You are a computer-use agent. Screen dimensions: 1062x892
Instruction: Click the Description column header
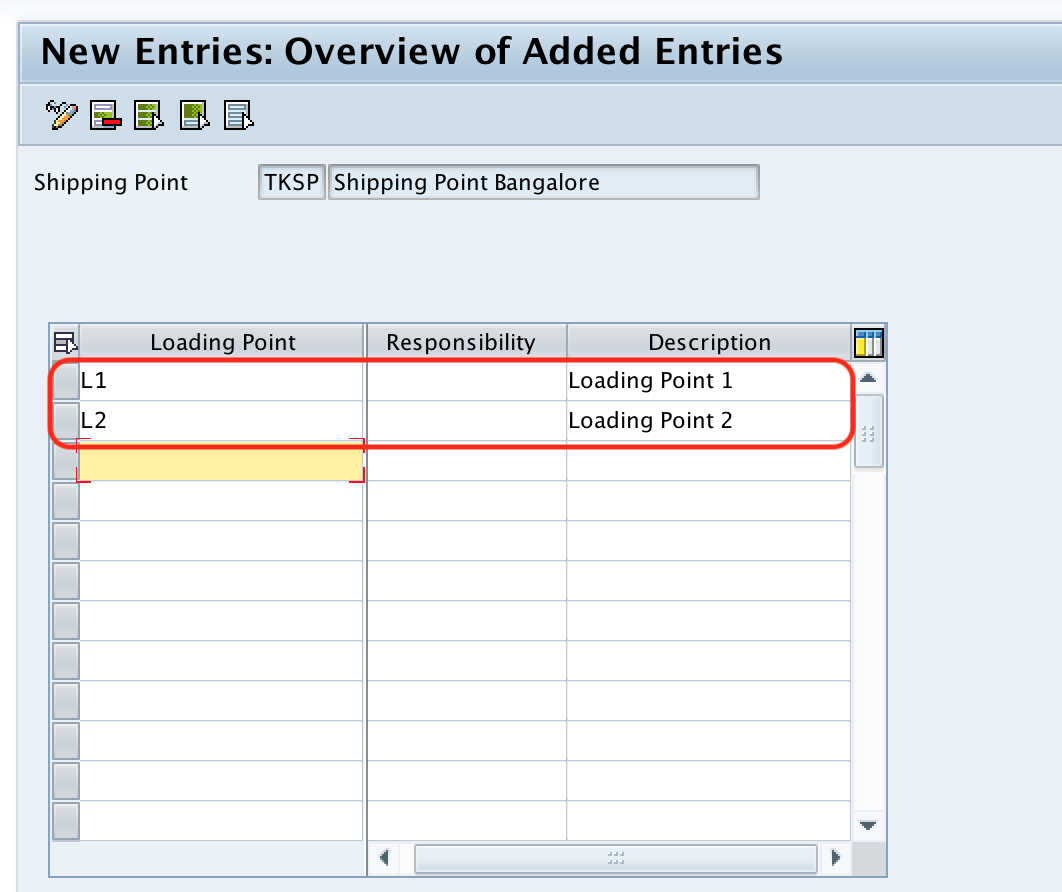(x=709, y=341)
